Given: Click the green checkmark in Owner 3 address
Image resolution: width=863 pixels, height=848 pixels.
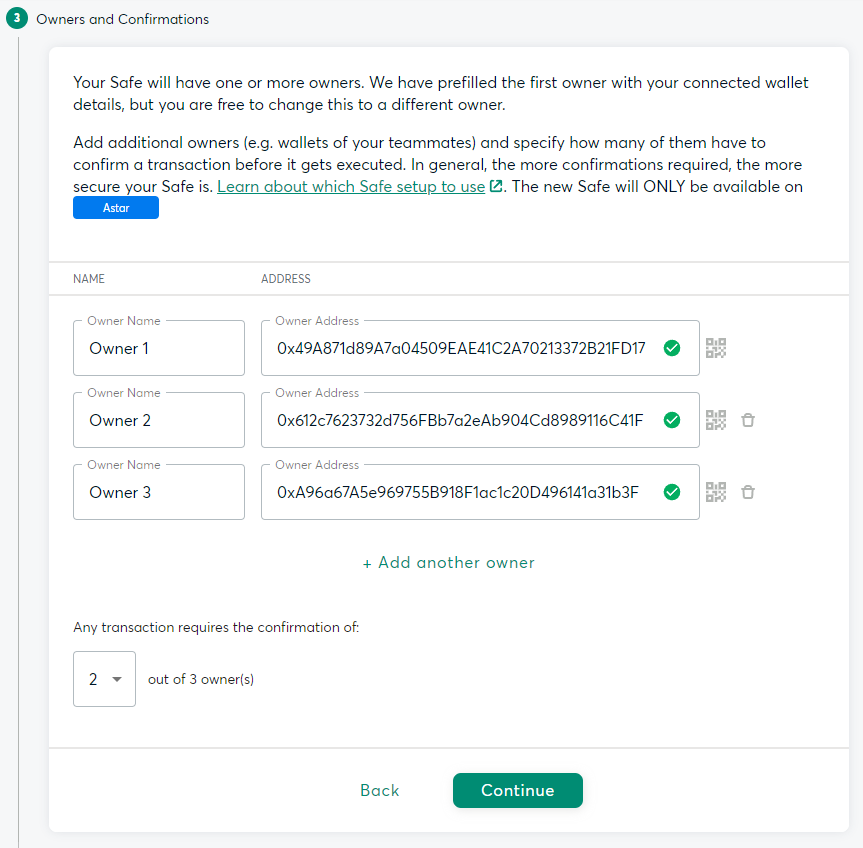Looking at the screenshot, I should click(672, 492).
